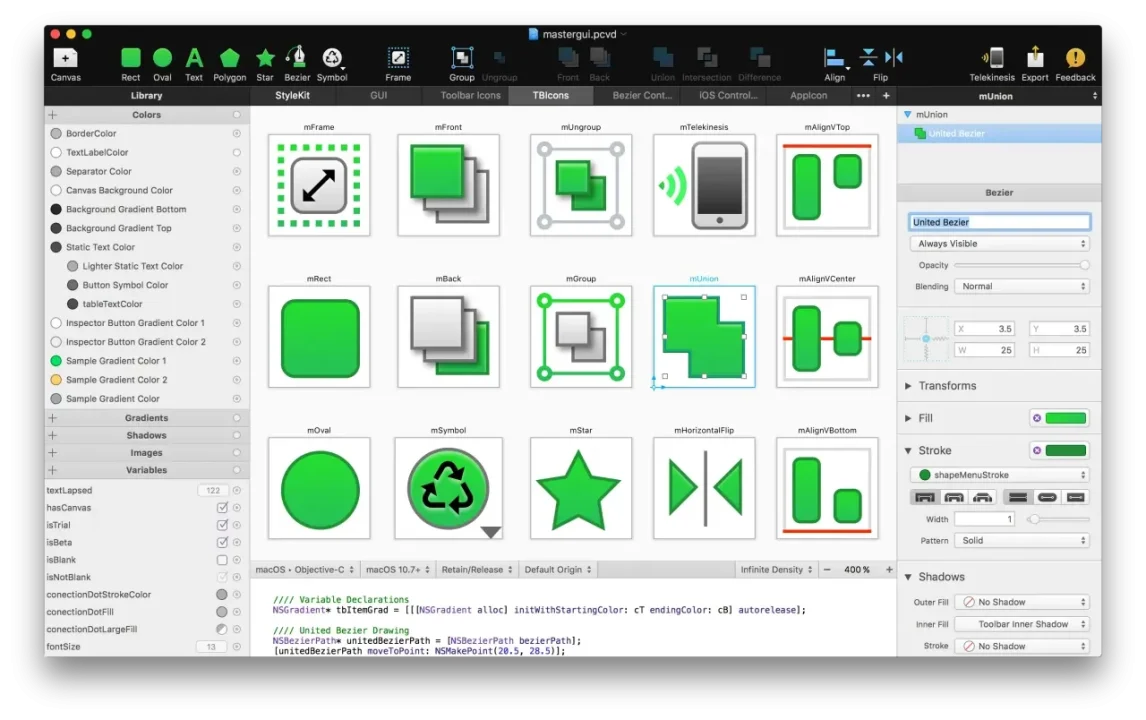The width and height of the screenshot is (1146, 720).
Task: Open the macOS Objective-C target dropdown
Action: pyautogui.click(x=305, y=569)
